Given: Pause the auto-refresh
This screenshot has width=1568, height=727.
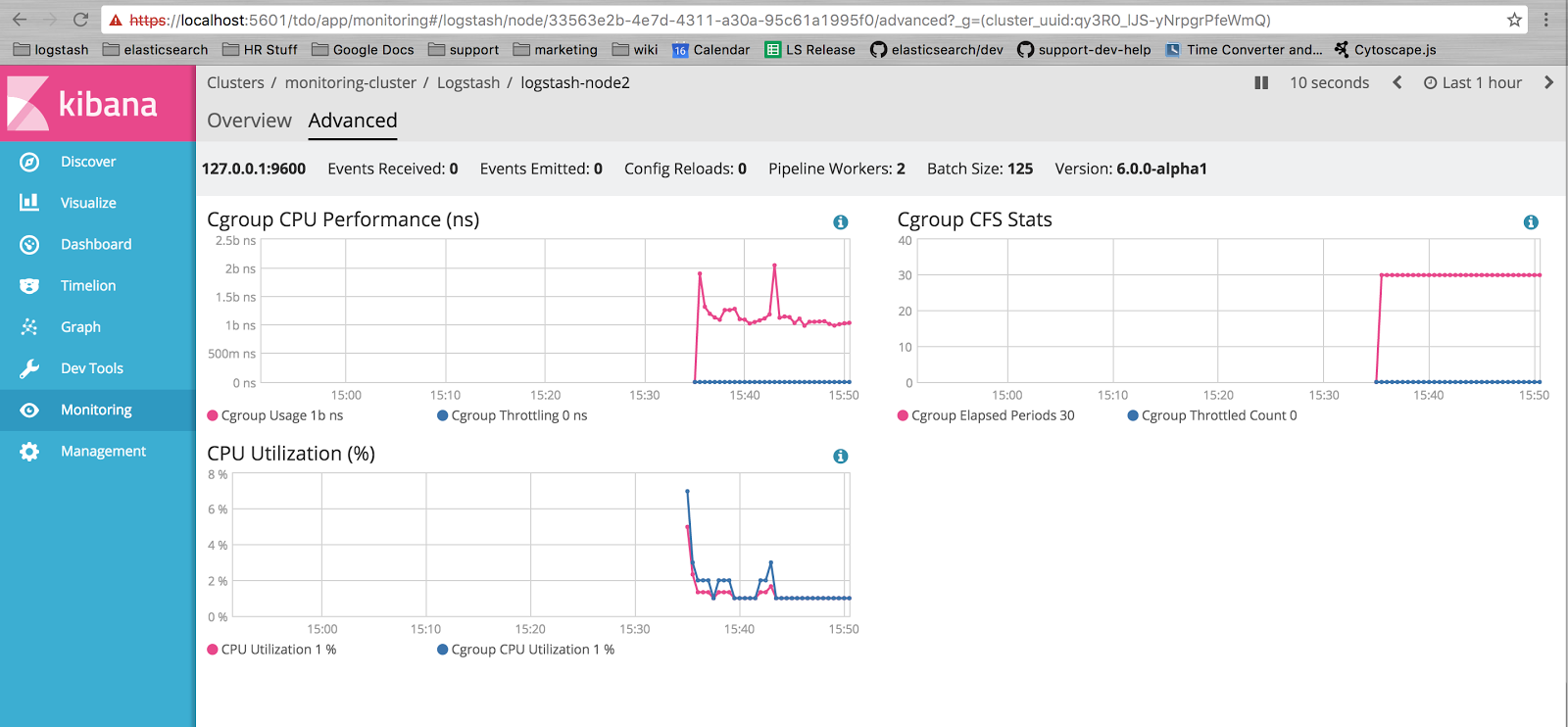Looking at the screenshot, I should (1261, 83).
